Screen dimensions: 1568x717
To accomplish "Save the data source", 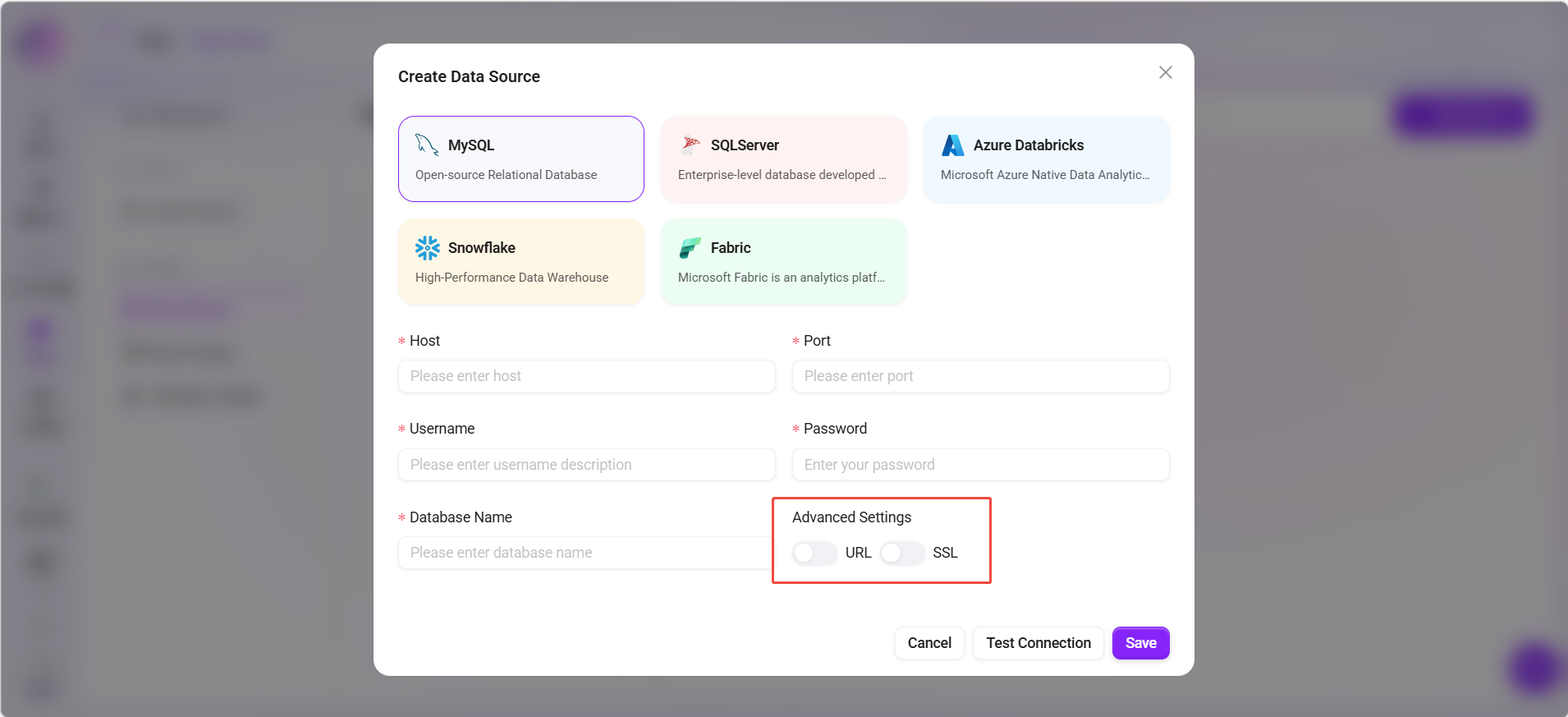I will point(1141,643).
